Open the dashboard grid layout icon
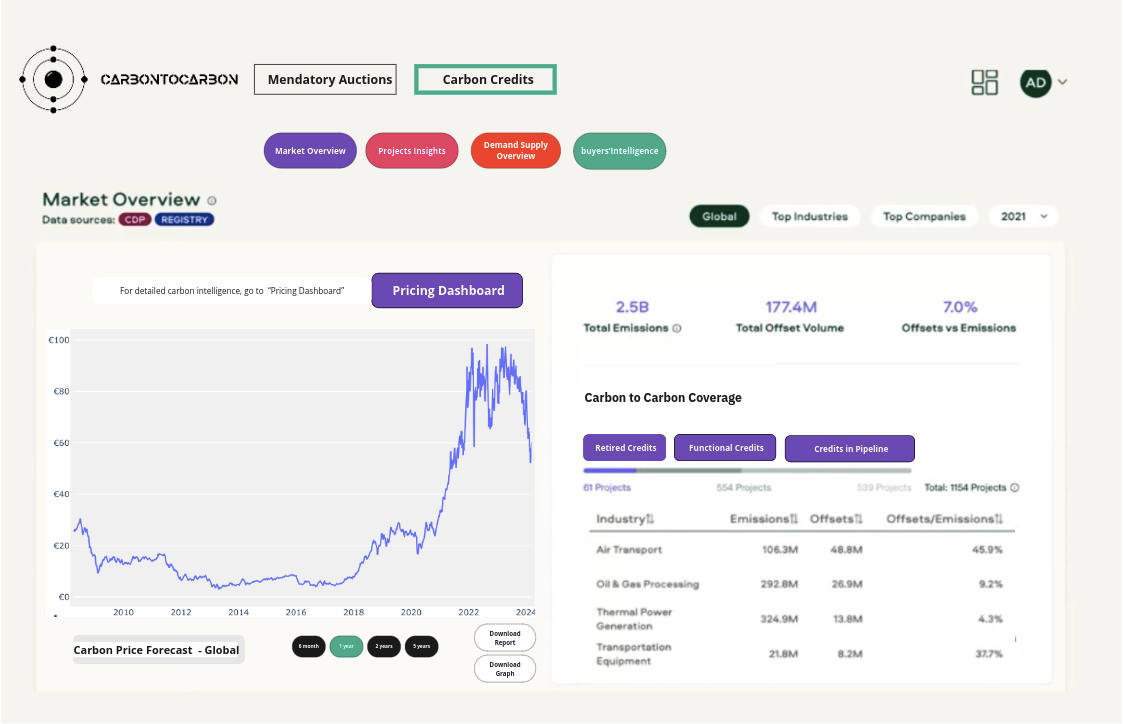Image resolution: width=1123 pixels, height=724 pixels. click(x=985, y=82)
